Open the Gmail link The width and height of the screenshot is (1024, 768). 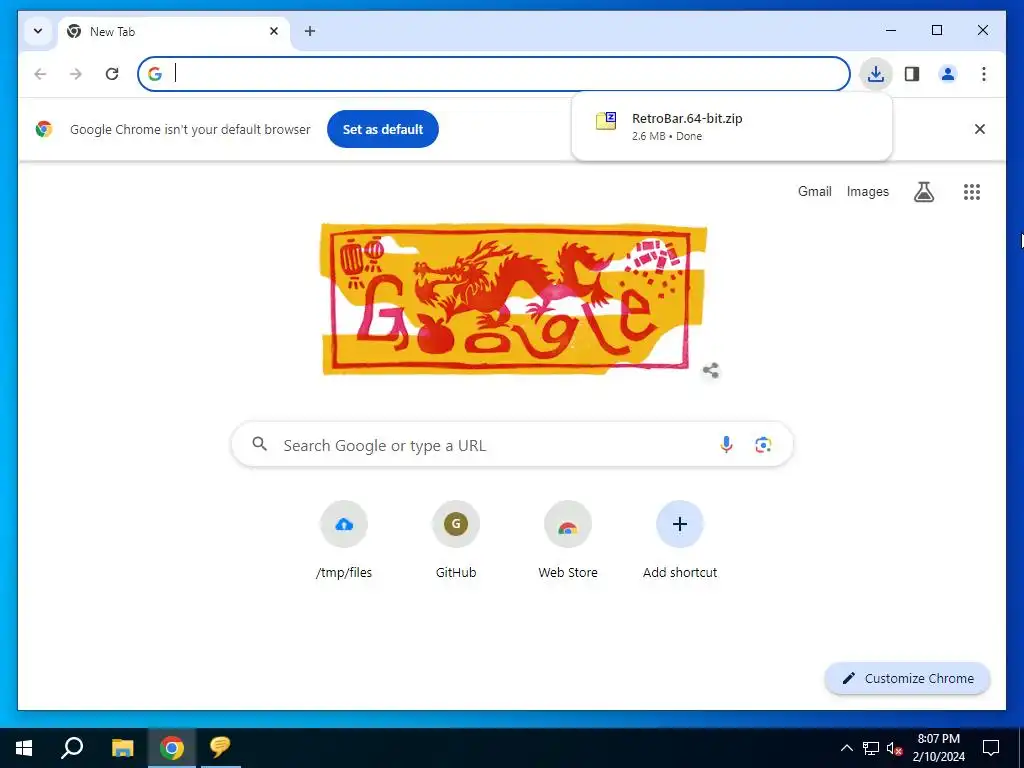point(814,191)
